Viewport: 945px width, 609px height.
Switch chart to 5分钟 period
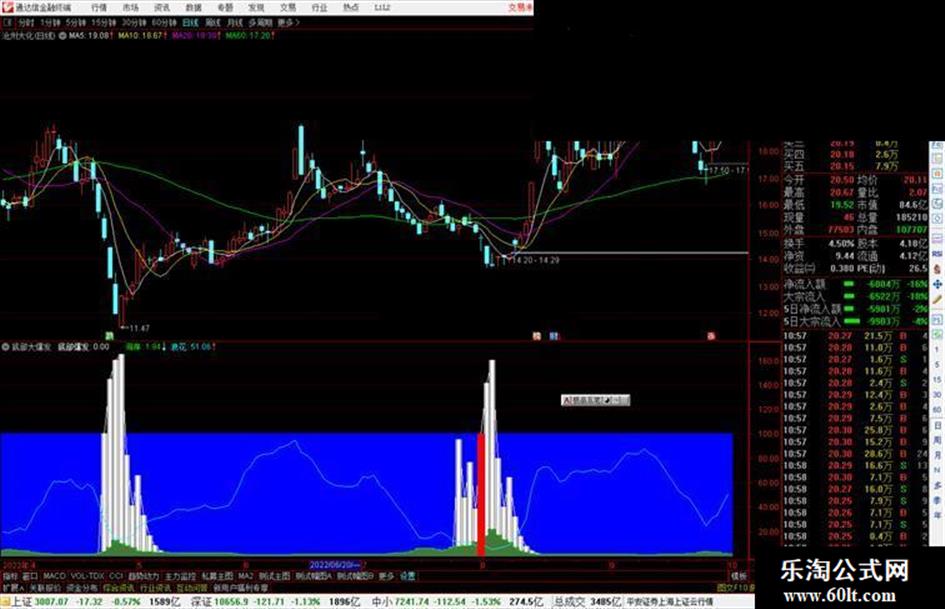coord(76,22)
